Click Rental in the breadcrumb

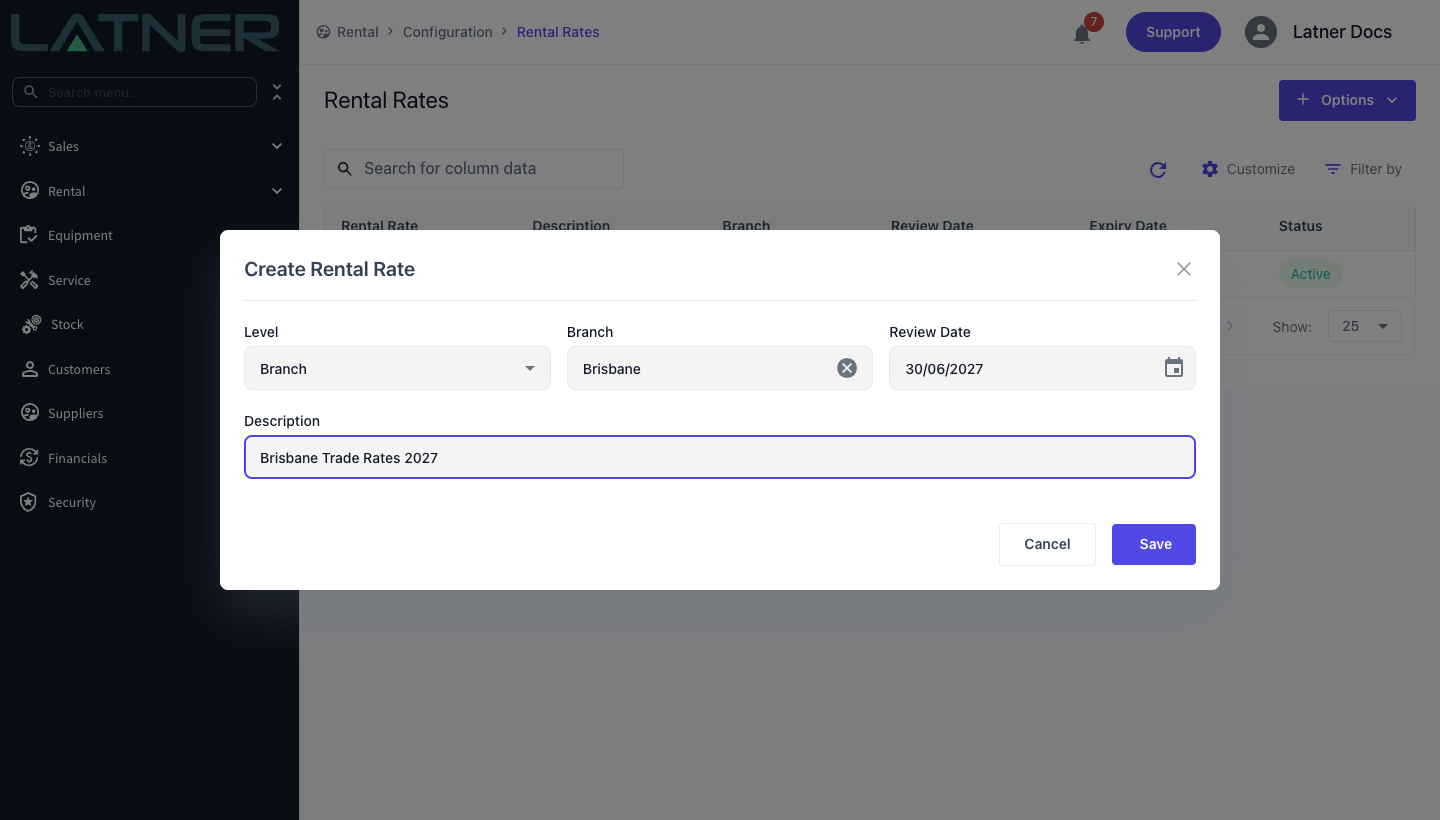tap(357, 32)
